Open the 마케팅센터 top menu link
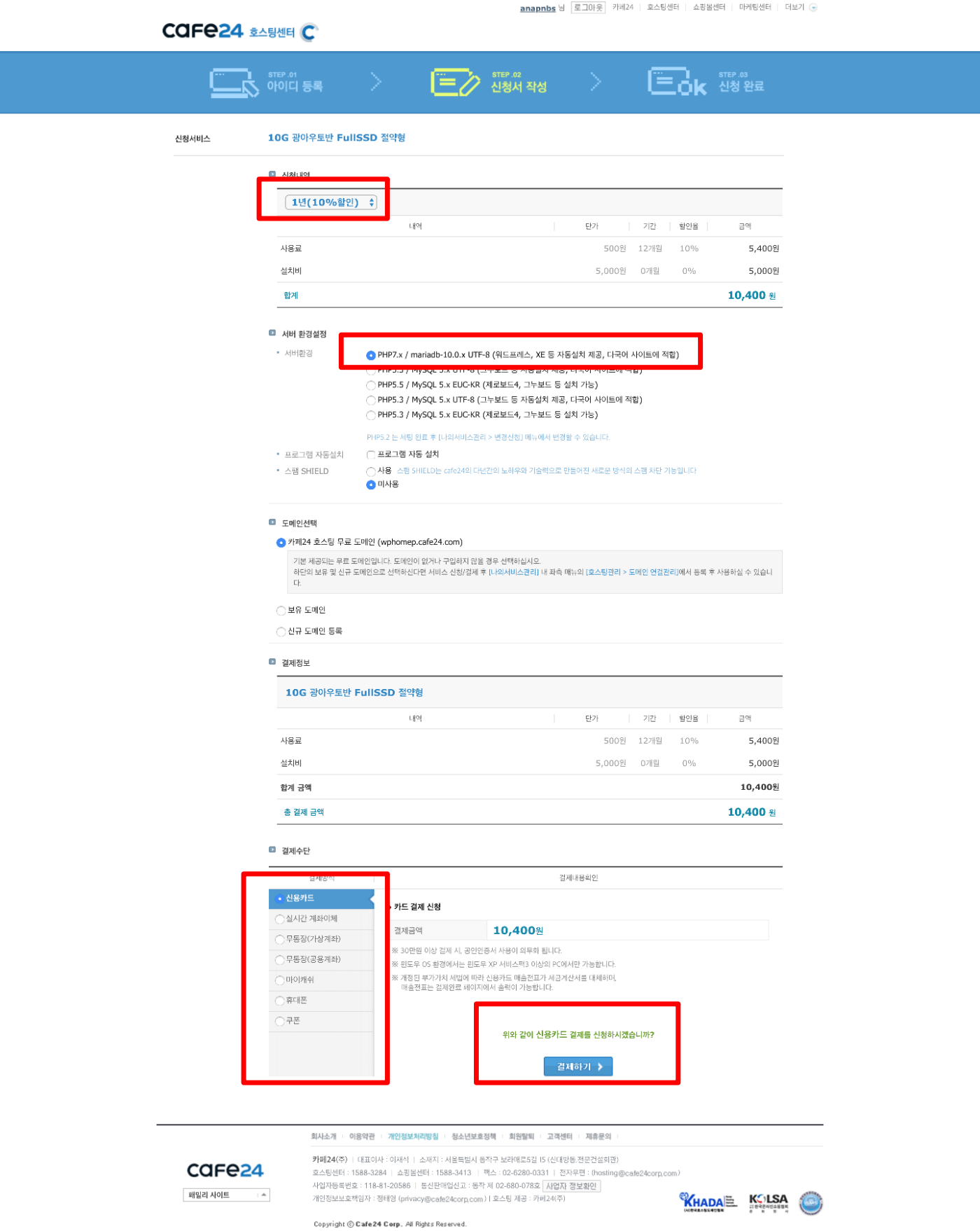 [755, 7]
